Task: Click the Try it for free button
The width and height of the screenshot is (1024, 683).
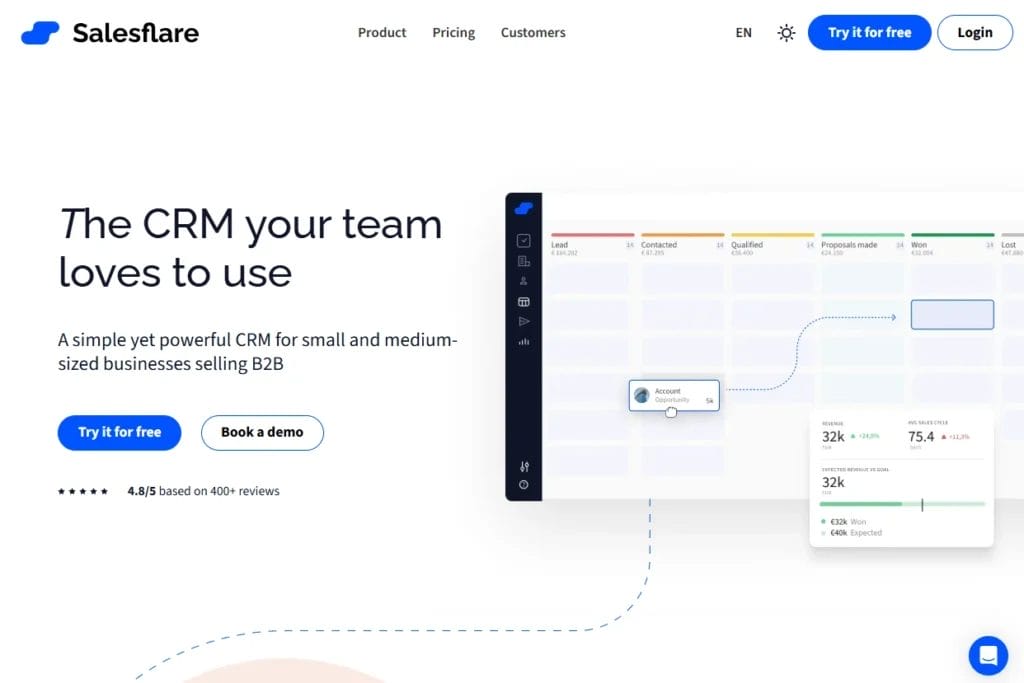Action: tap(868, 32)
